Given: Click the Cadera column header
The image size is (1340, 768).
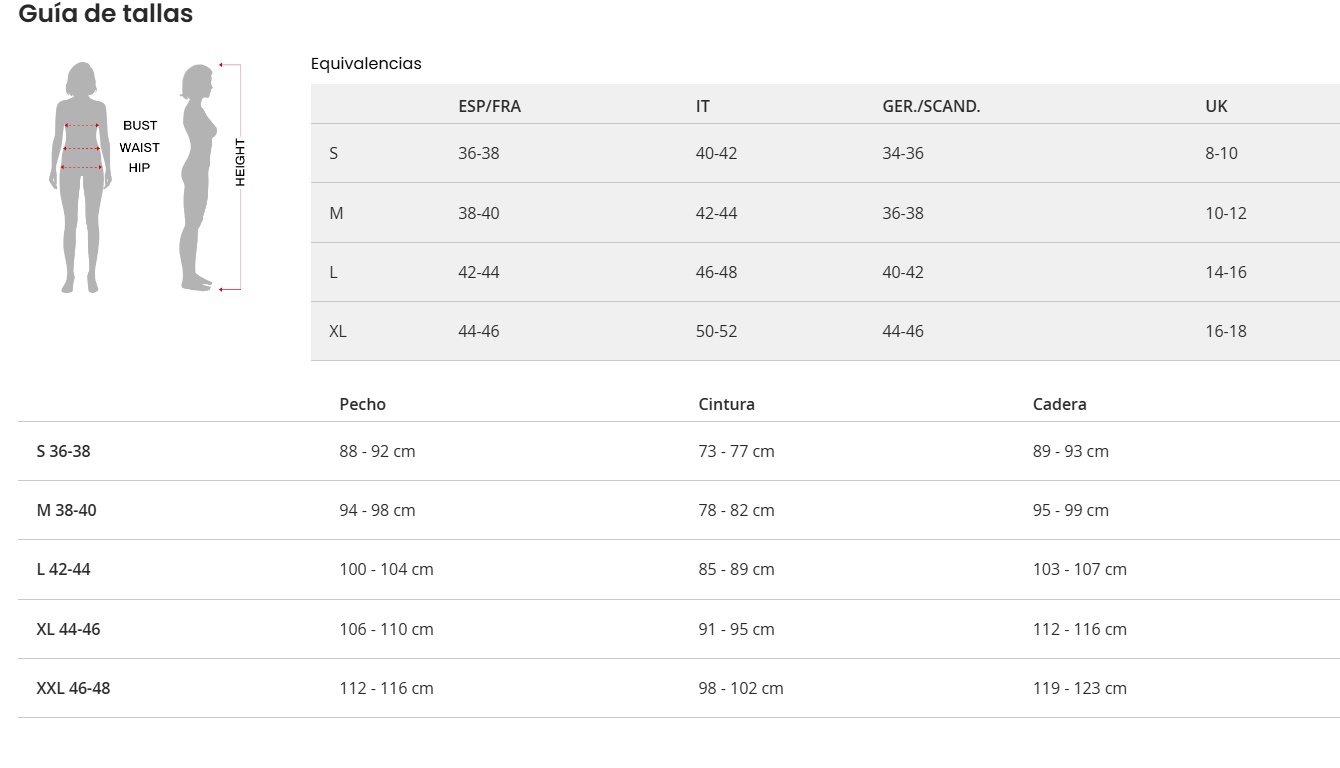Looking at the screenshot, I should pos(1059,404).
